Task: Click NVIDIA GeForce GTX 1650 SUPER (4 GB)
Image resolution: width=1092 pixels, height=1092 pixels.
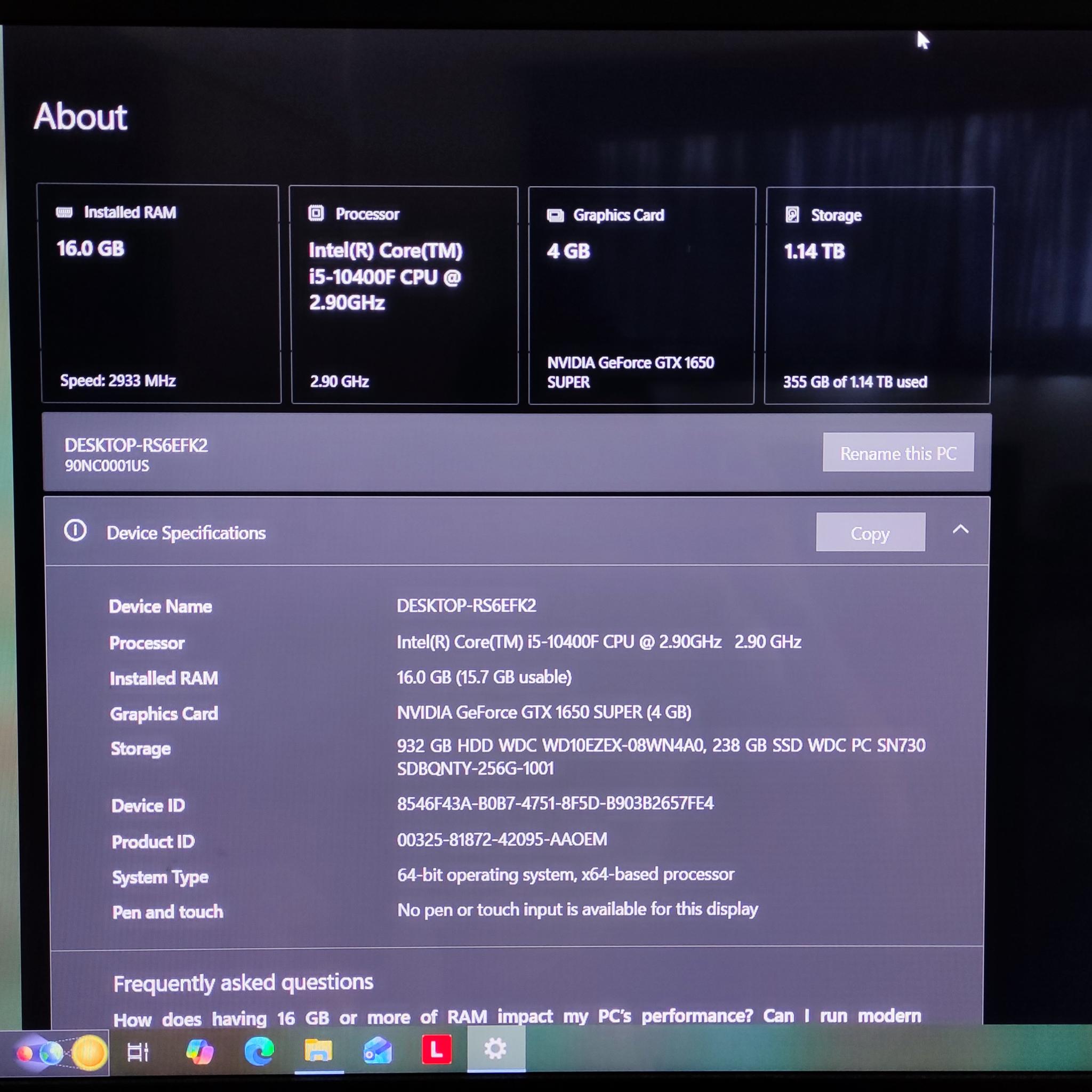Action: coord(544,712)
